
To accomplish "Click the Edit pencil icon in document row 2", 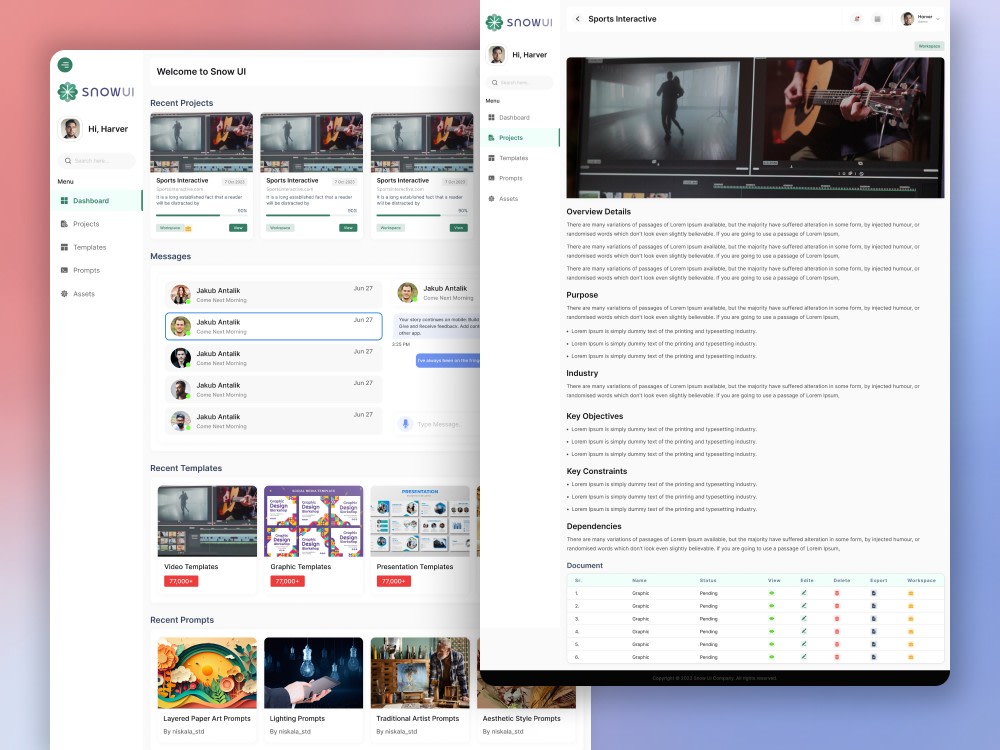I will [x=804, y=606].
